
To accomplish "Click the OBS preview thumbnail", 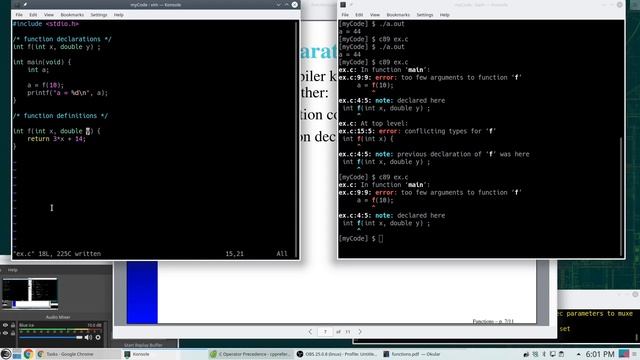I will click(30, 293).
